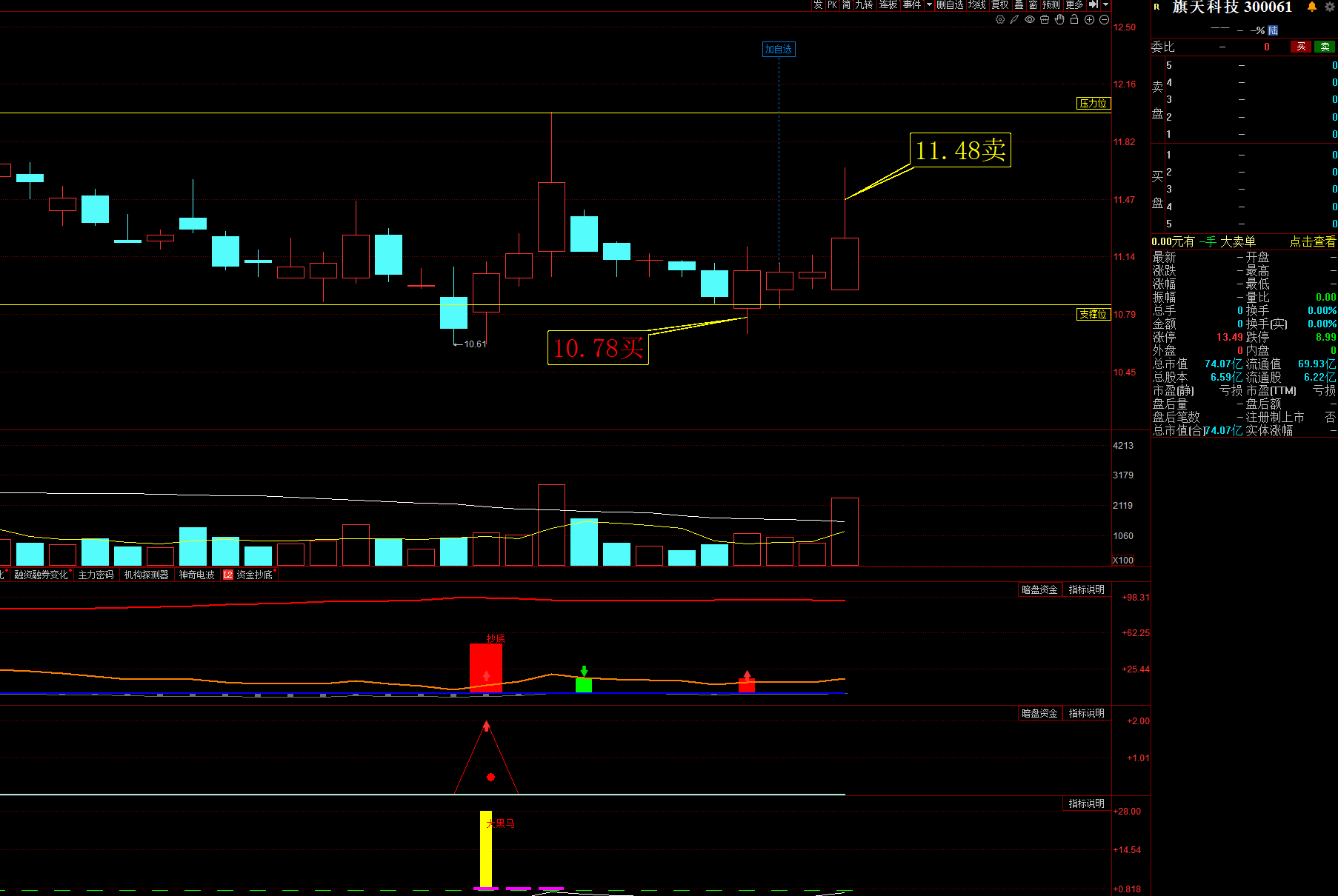Screen dimensions: 1338x896
Task: Click the red triangle signal marker
Action: (x=486, y=758)
